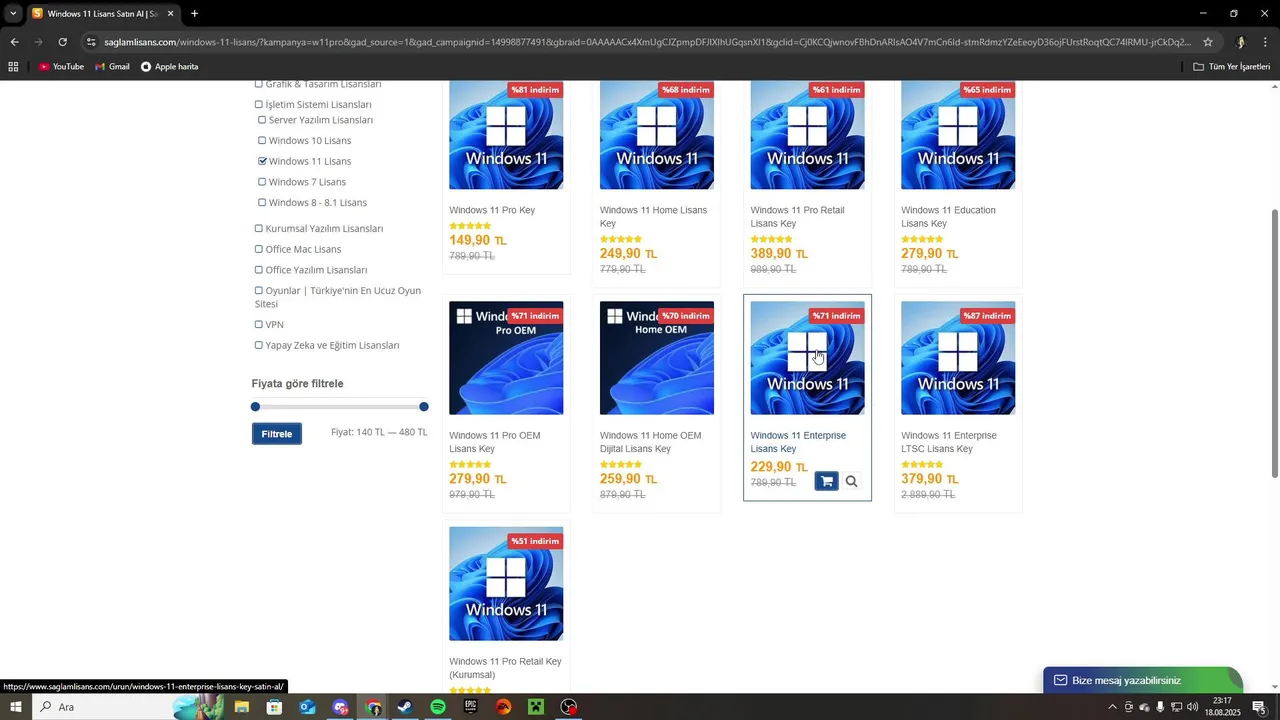Open Windows 11 Pro Key product link
Screen dimensions: 1280x720
point(492,210)
